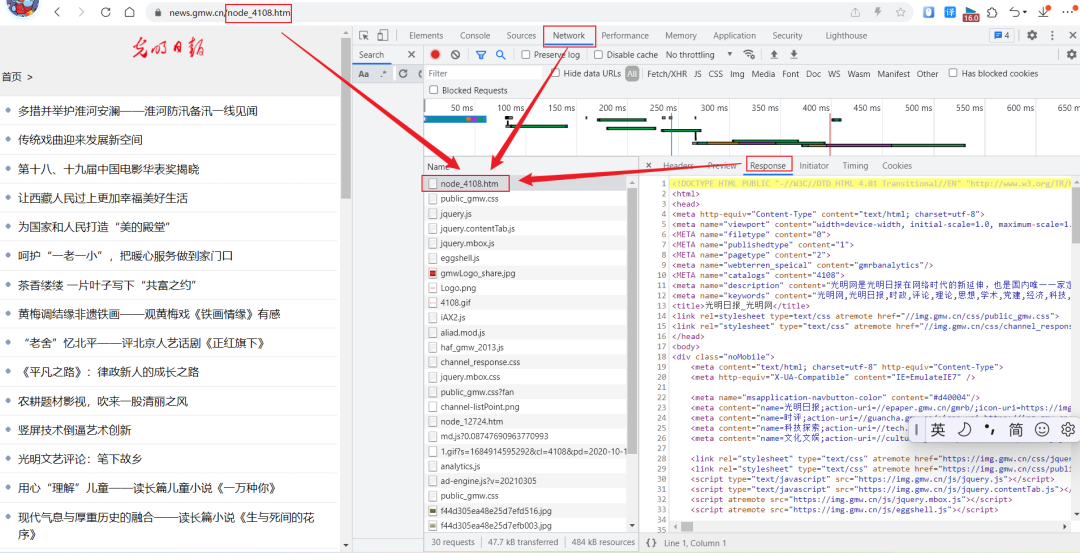The height and width of the screenshot is (553, 1080).
Task: Click the browser back arrow
Action: (x=57, y=12)
